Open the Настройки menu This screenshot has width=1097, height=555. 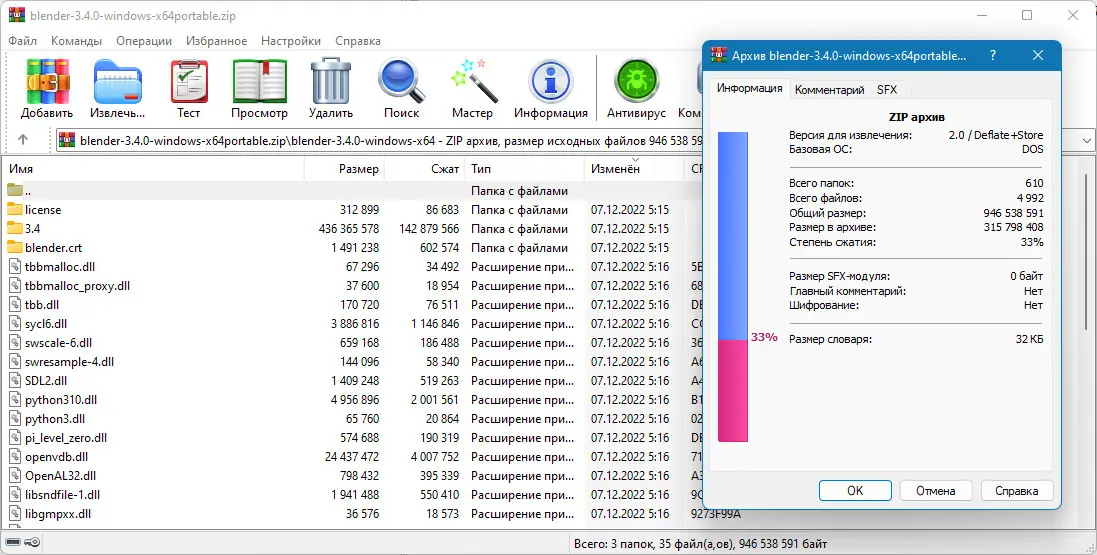tap(291, 41)
